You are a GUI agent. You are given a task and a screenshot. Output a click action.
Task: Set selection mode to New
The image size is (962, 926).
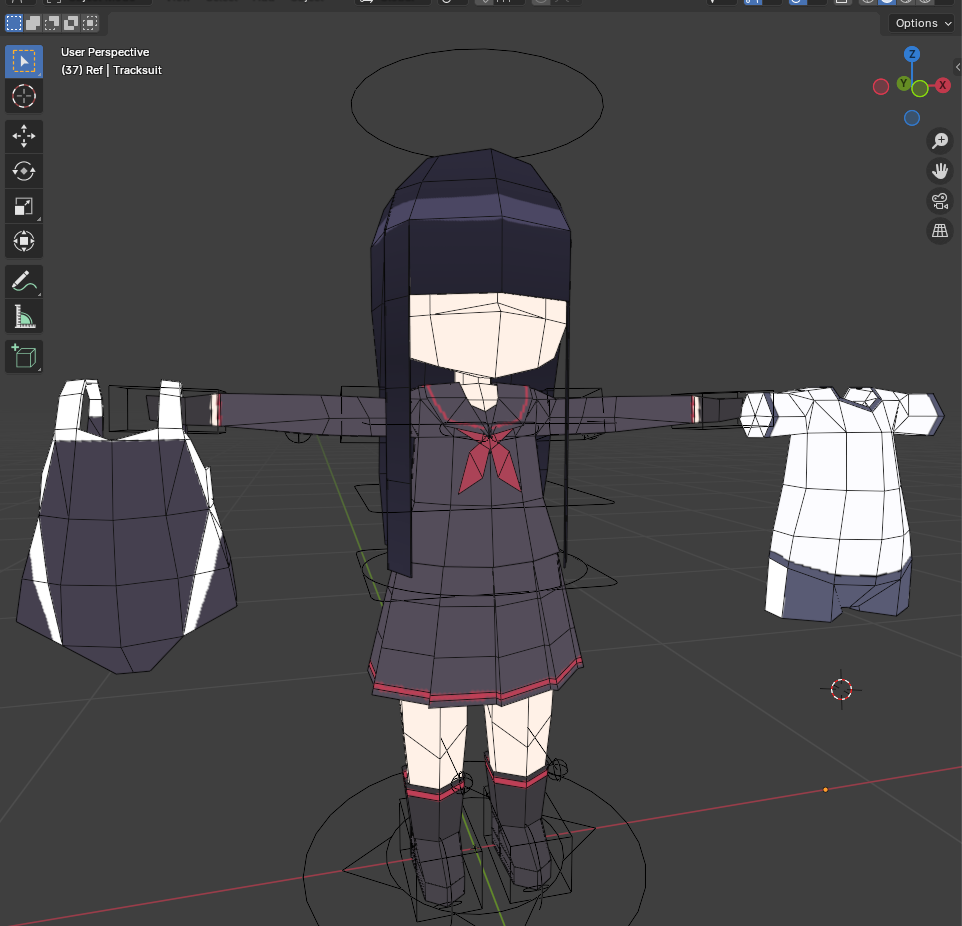coord(13,23)
